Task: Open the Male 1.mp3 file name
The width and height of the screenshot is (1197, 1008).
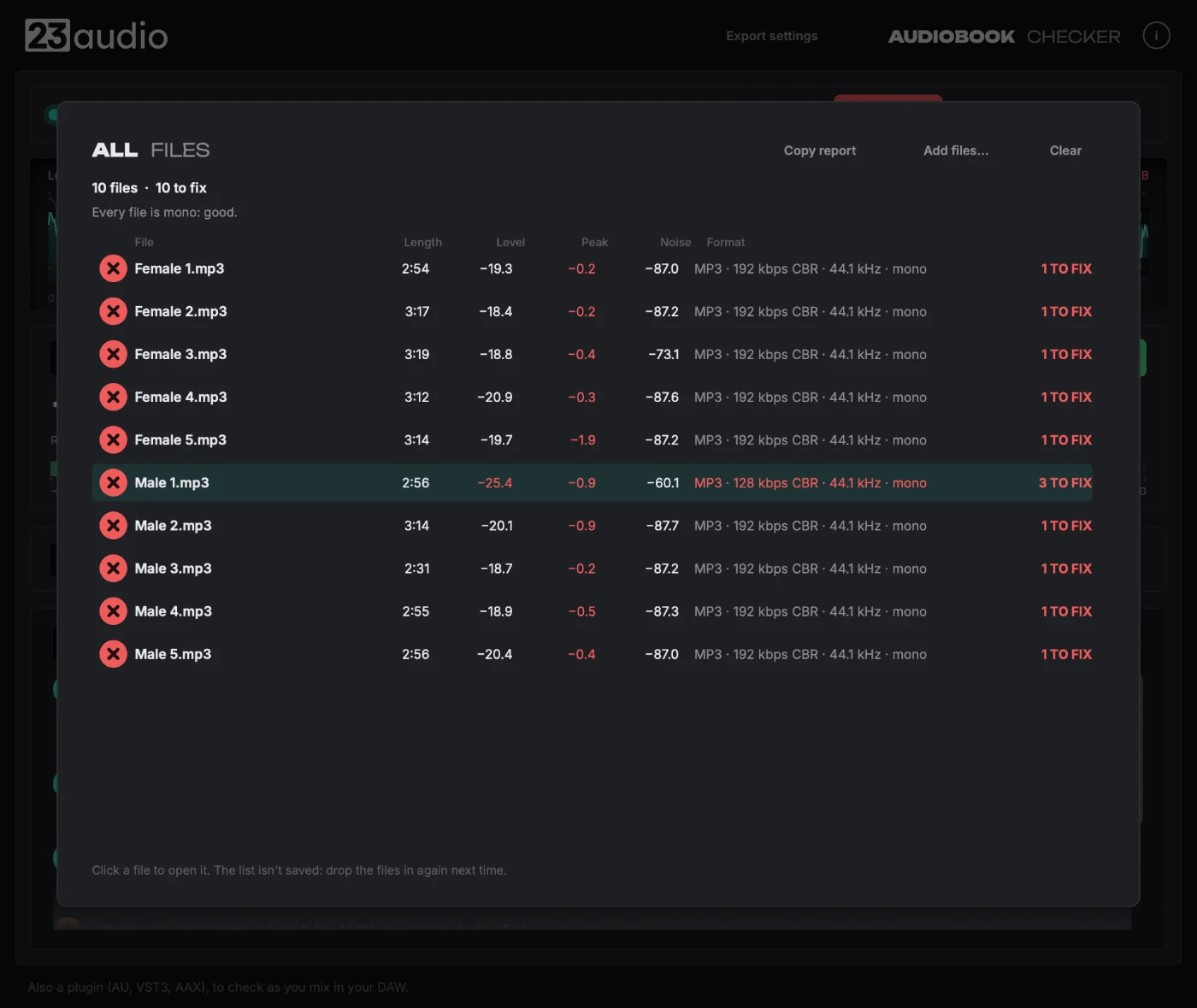Action: point(172,483)
